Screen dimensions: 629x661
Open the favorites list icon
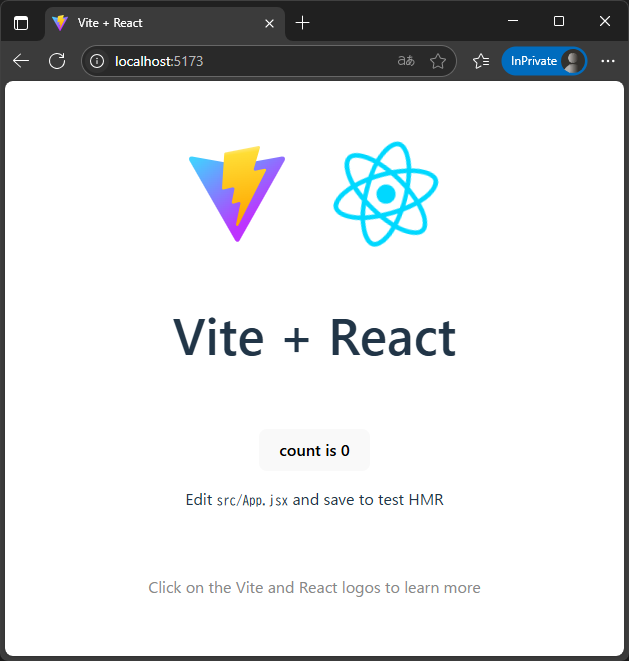click(481, 61)
